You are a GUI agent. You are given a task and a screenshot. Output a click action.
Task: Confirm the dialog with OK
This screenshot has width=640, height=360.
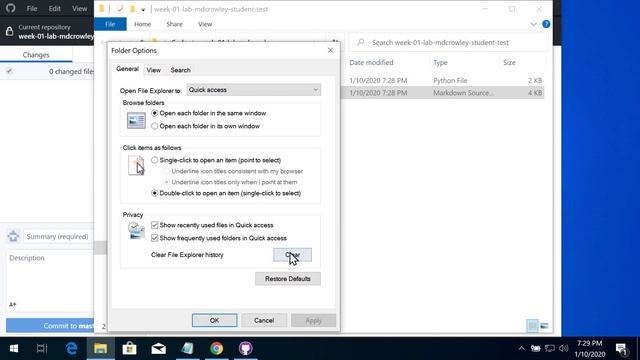point(214,320)
